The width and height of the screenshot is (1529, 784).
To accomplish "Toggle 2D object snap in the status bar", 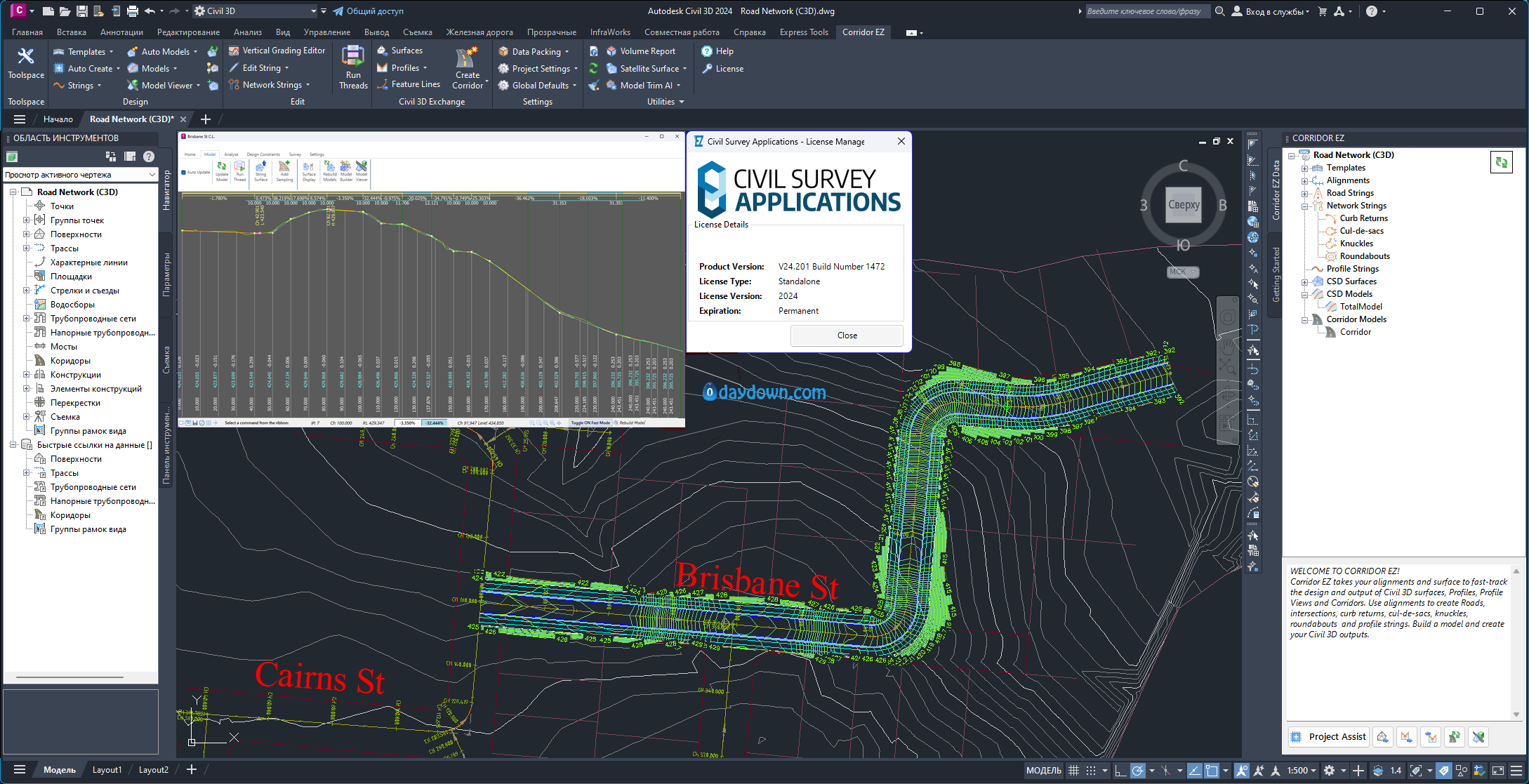I will (1212, 771).
